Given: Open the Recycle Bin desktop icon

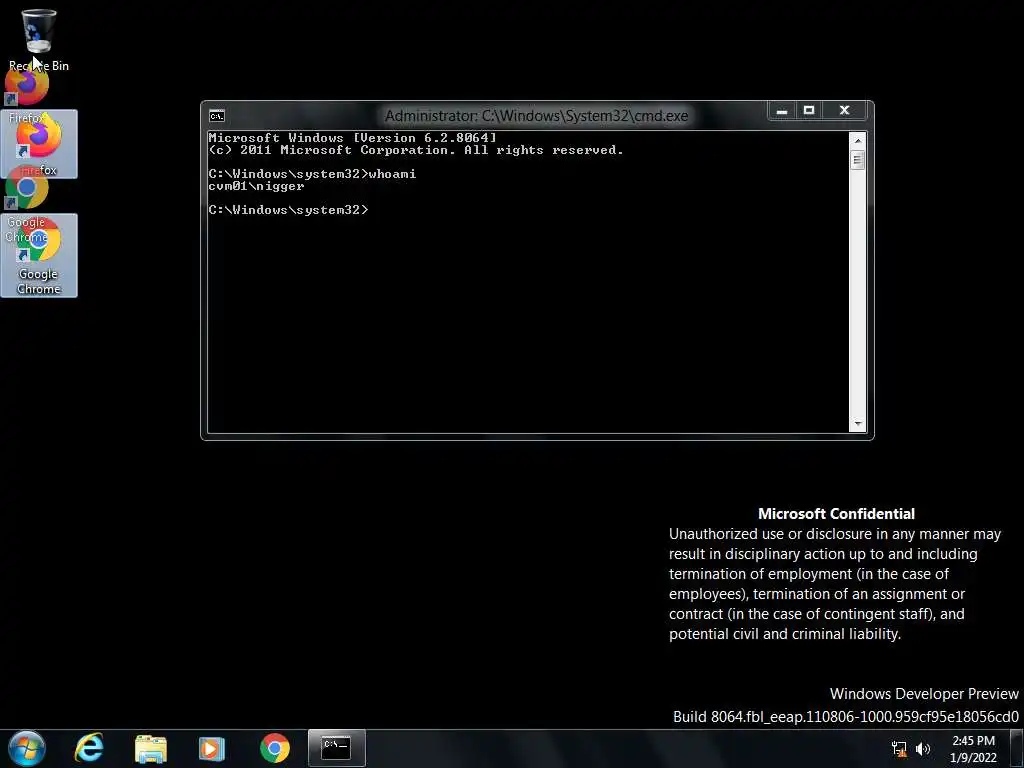Looking at the screenshot, I should coord(39,38).
